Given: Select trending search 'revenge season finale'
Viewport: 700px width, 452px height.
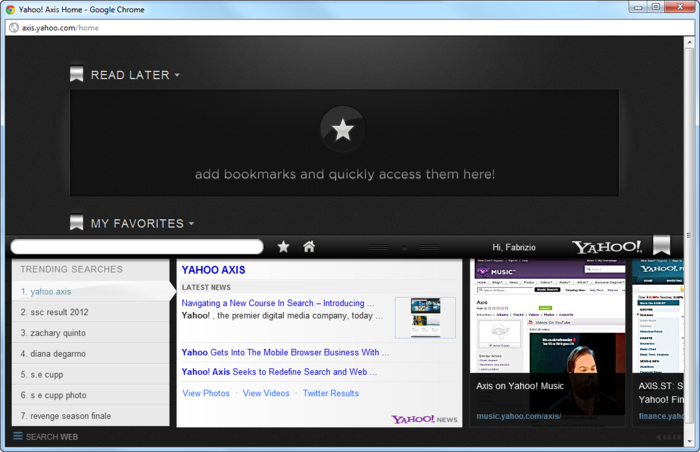Looking at the screenshot, I should click(91, 416).
